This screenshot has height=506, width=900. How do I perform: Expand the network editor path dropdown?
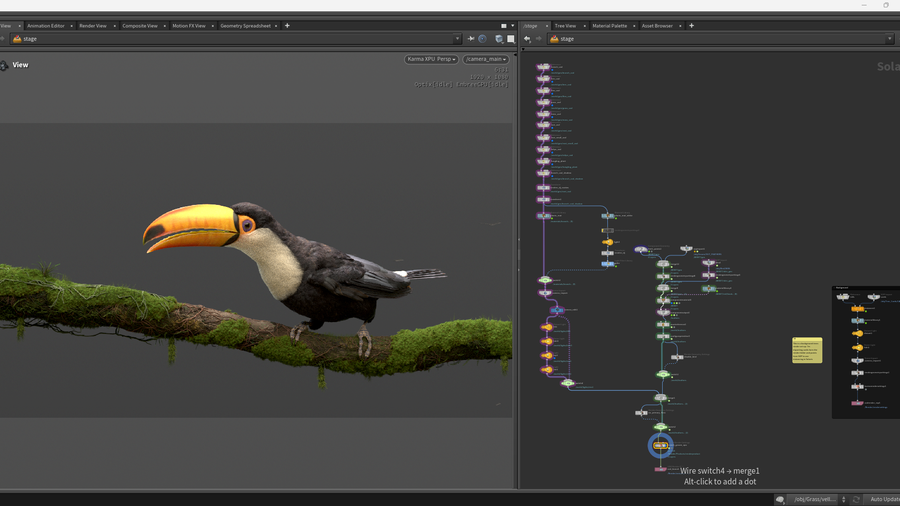pos(889,39)
